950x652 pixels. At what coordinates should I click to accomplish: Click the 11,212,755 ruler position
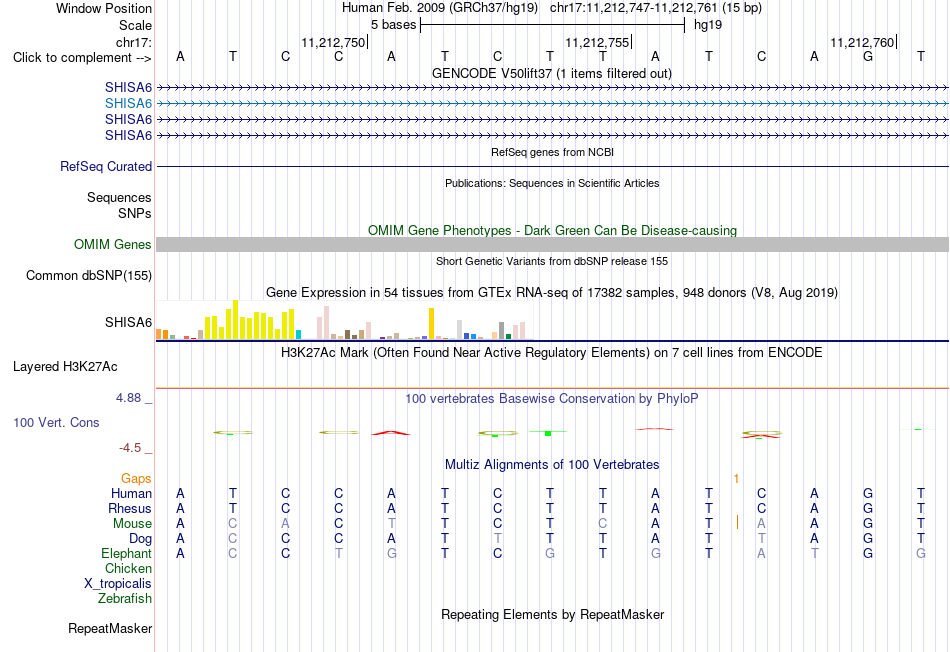597,42
